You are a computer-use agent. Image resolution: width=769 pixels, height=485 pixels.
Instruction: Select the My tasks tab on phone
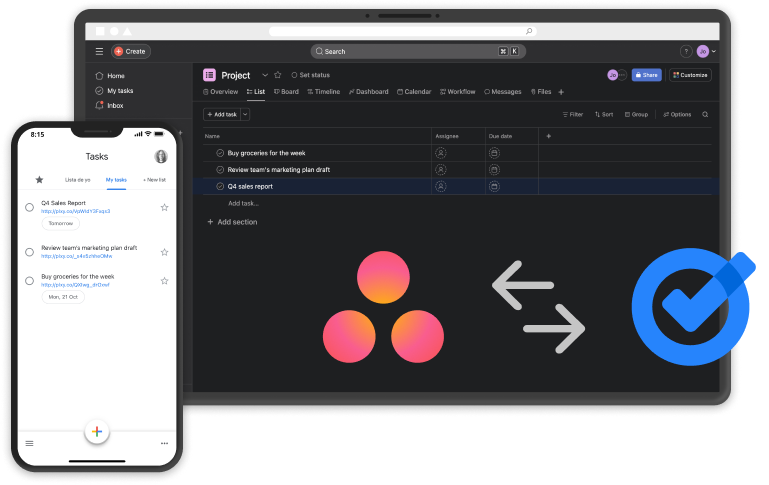click(x=116, y=180)
